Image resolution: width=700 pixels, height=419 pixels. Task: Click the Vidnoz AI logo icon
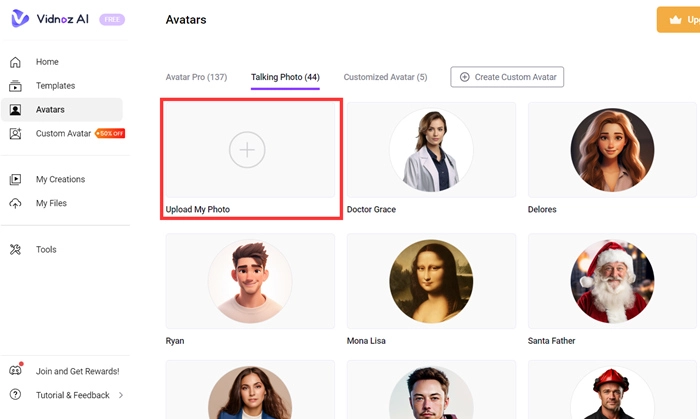click(x=20, y=18)
